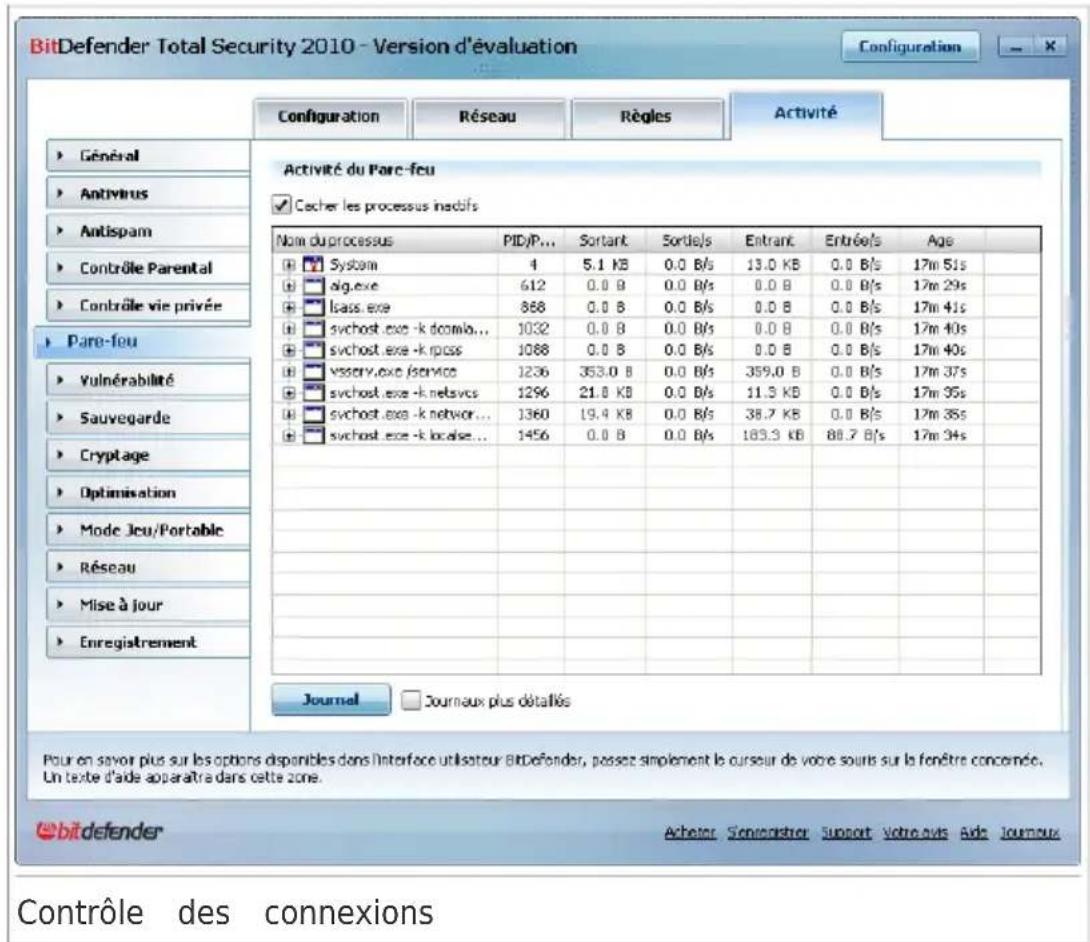The image size is (1090, 942).
Task: Expand the svchost.exe PID 1360 row
Action: (288, 414)
